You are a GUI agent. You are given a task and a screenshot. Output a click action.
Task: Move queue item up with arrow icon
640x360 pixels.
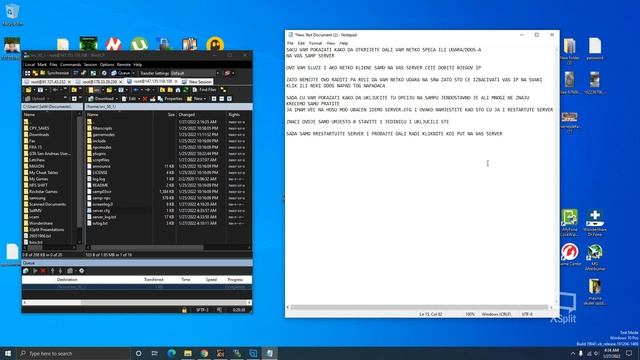53,271
